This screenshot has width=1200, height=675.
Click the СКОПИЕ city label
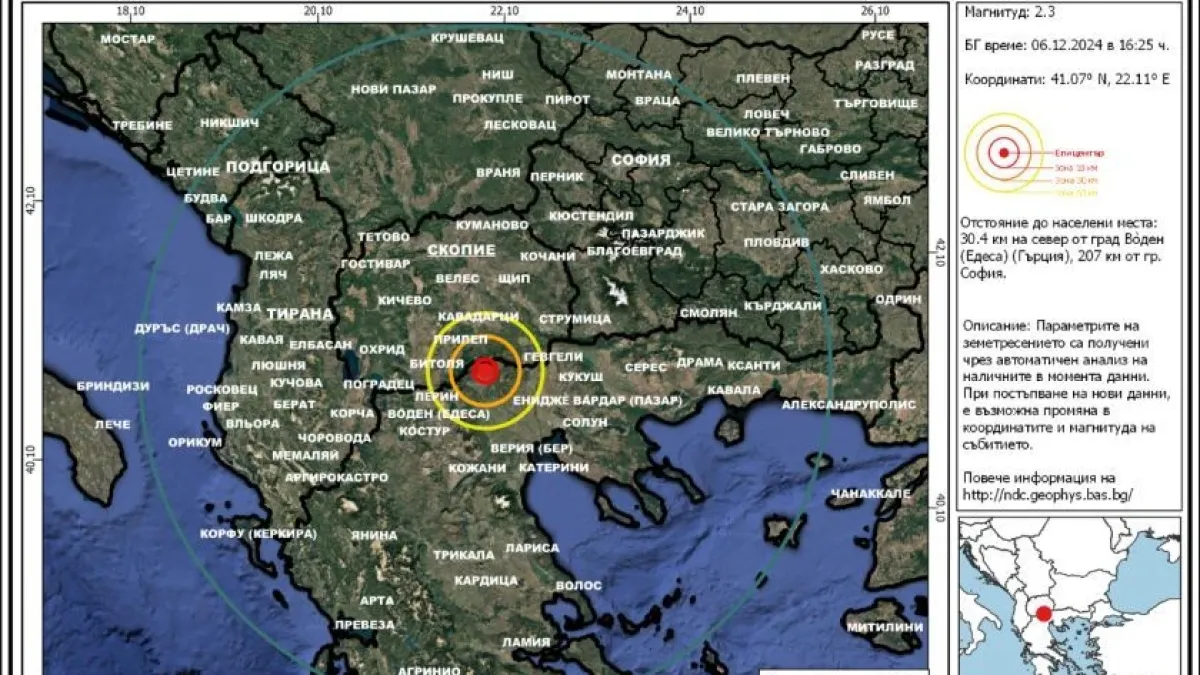click(461, 249)
